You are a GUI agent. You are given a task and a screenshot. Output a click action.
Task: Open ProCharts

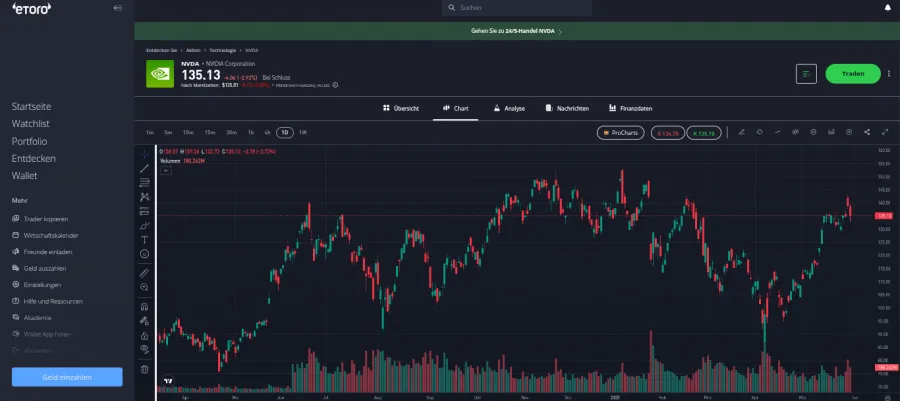click(621, 133)
